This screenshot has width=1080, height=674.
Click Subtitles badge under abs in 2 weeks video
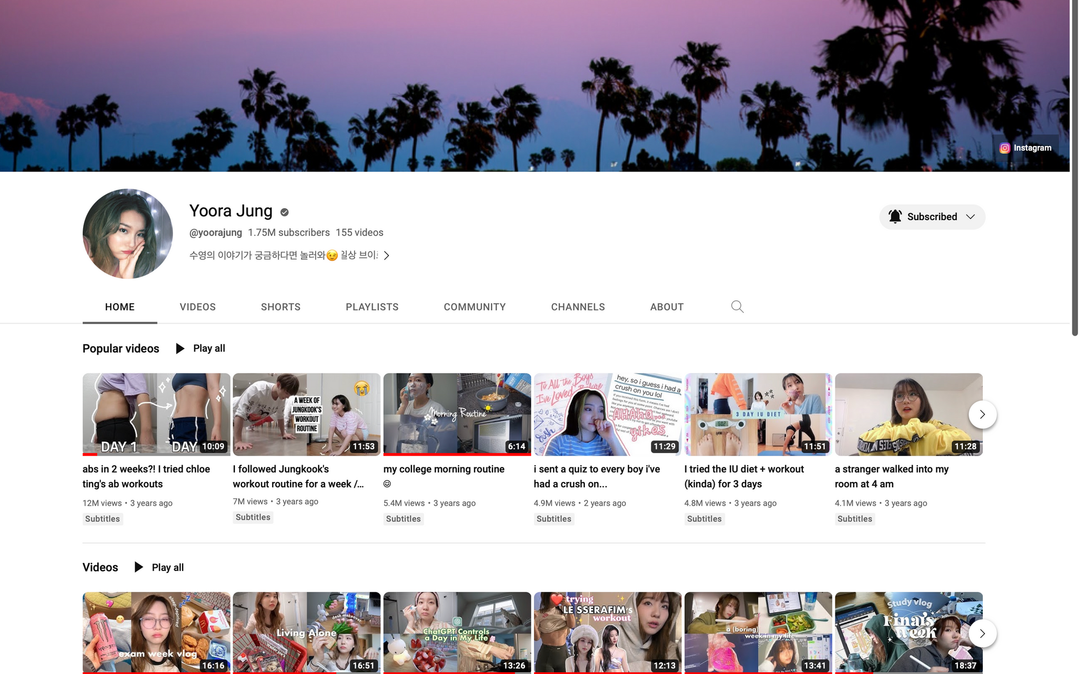tap(103, 519)
